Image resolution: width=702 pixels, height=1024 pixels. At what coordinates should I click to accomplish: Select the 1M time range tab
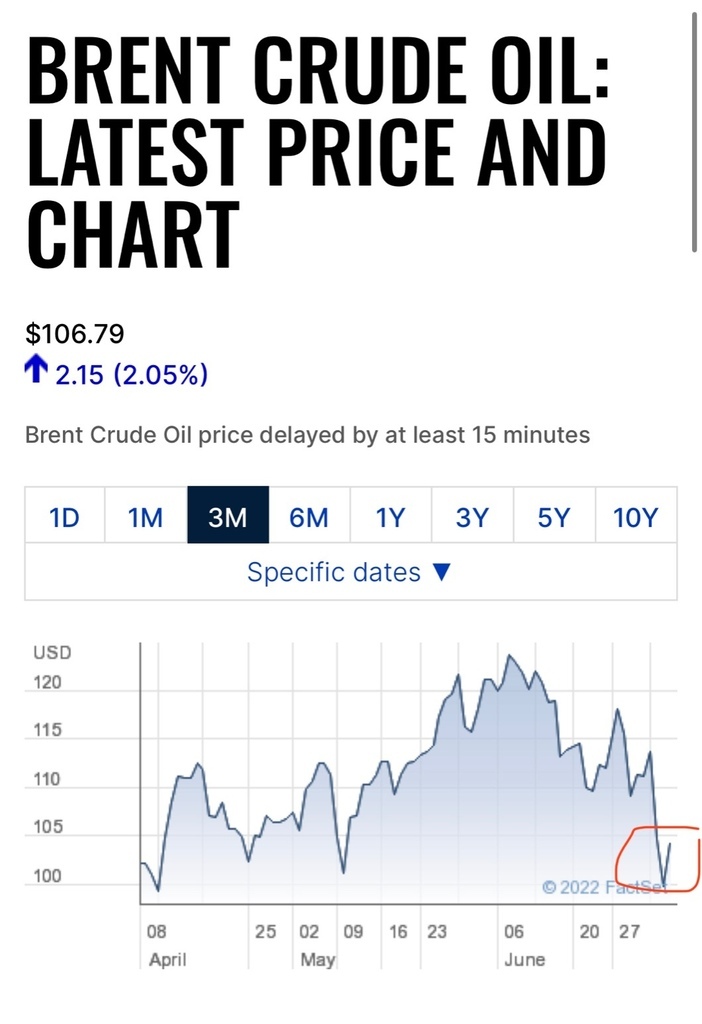146,517
